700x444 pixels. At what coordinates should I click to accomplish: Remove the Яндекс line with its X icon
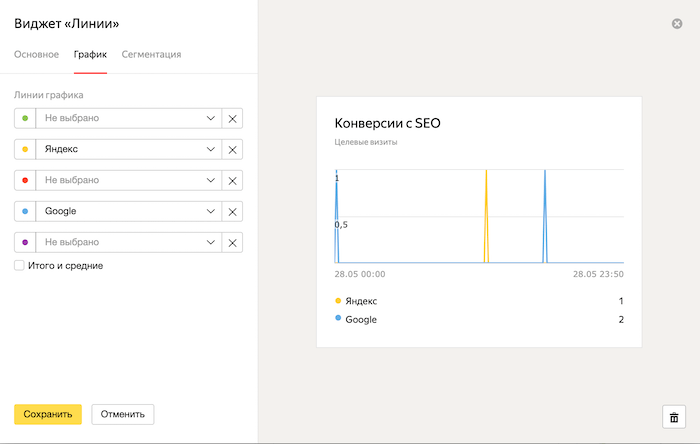(x=232, y=149)
